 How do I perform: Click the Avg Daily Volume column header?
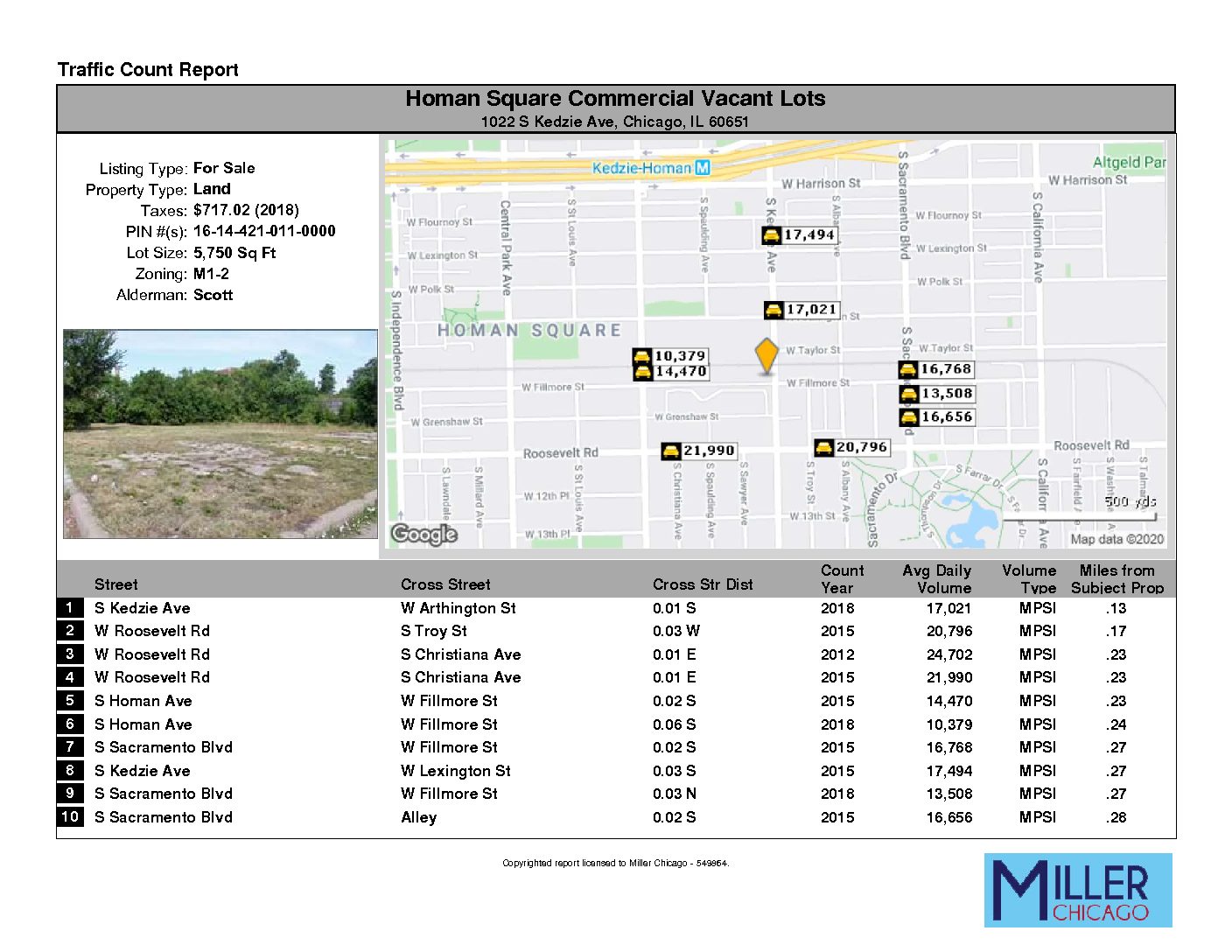click(x=937, y=579)
